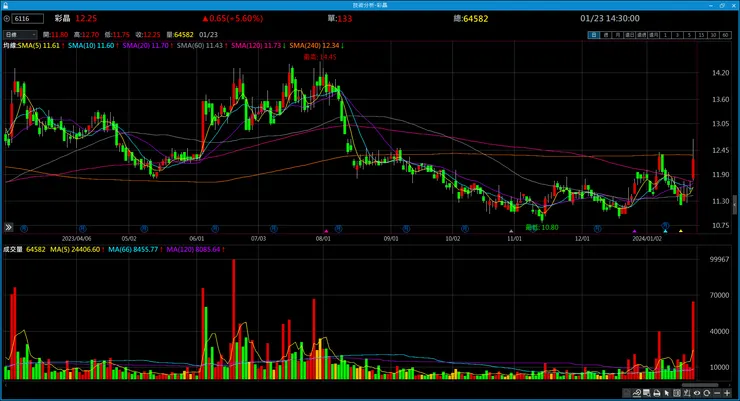The width and height of the screenshot is (740, 401).
Task: Select the 30-minute interval tab
Action: point(713,35)
